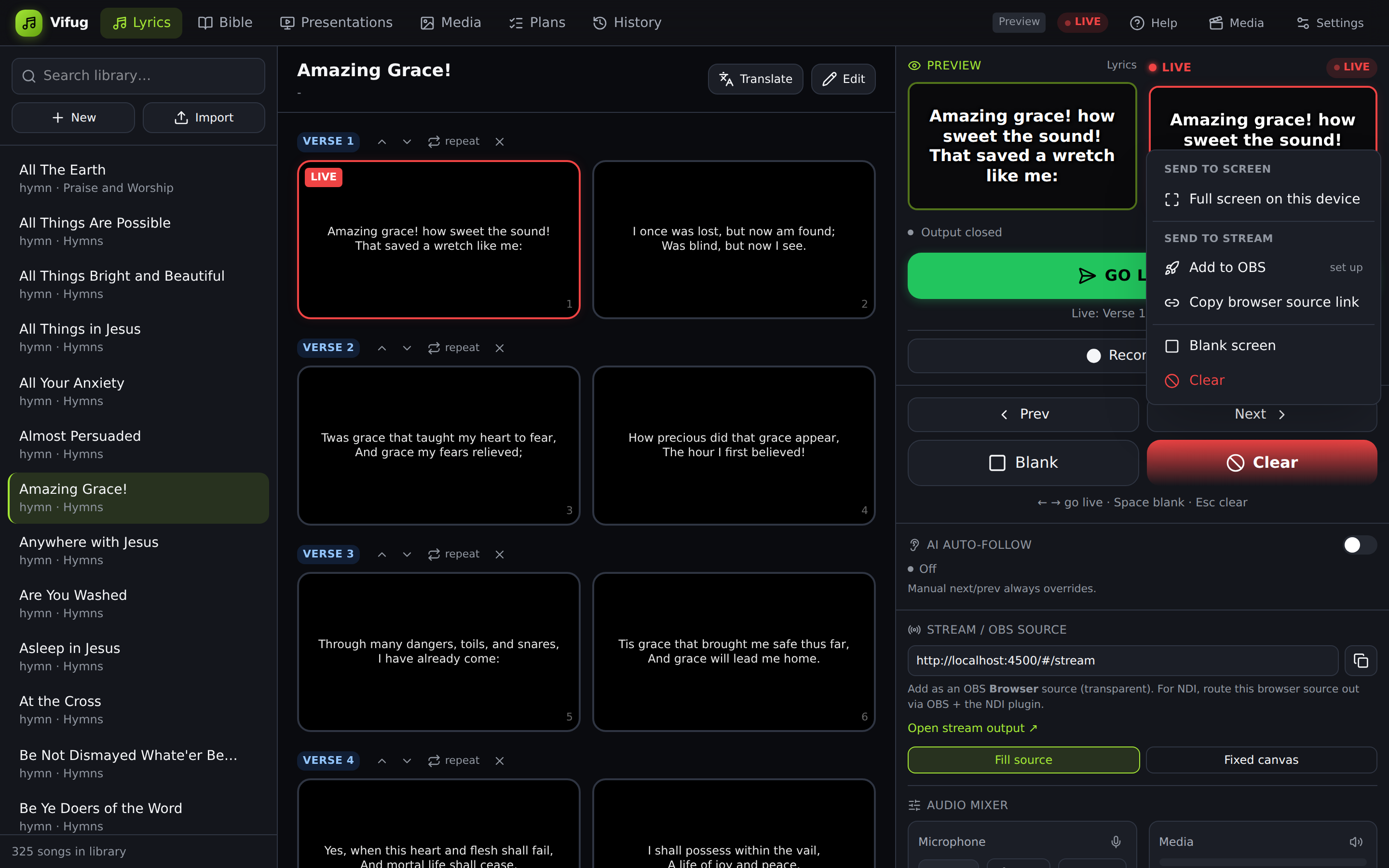
Task: Click the eye icon next to PREVIEW heading
Action: click(x=914, y=66)
